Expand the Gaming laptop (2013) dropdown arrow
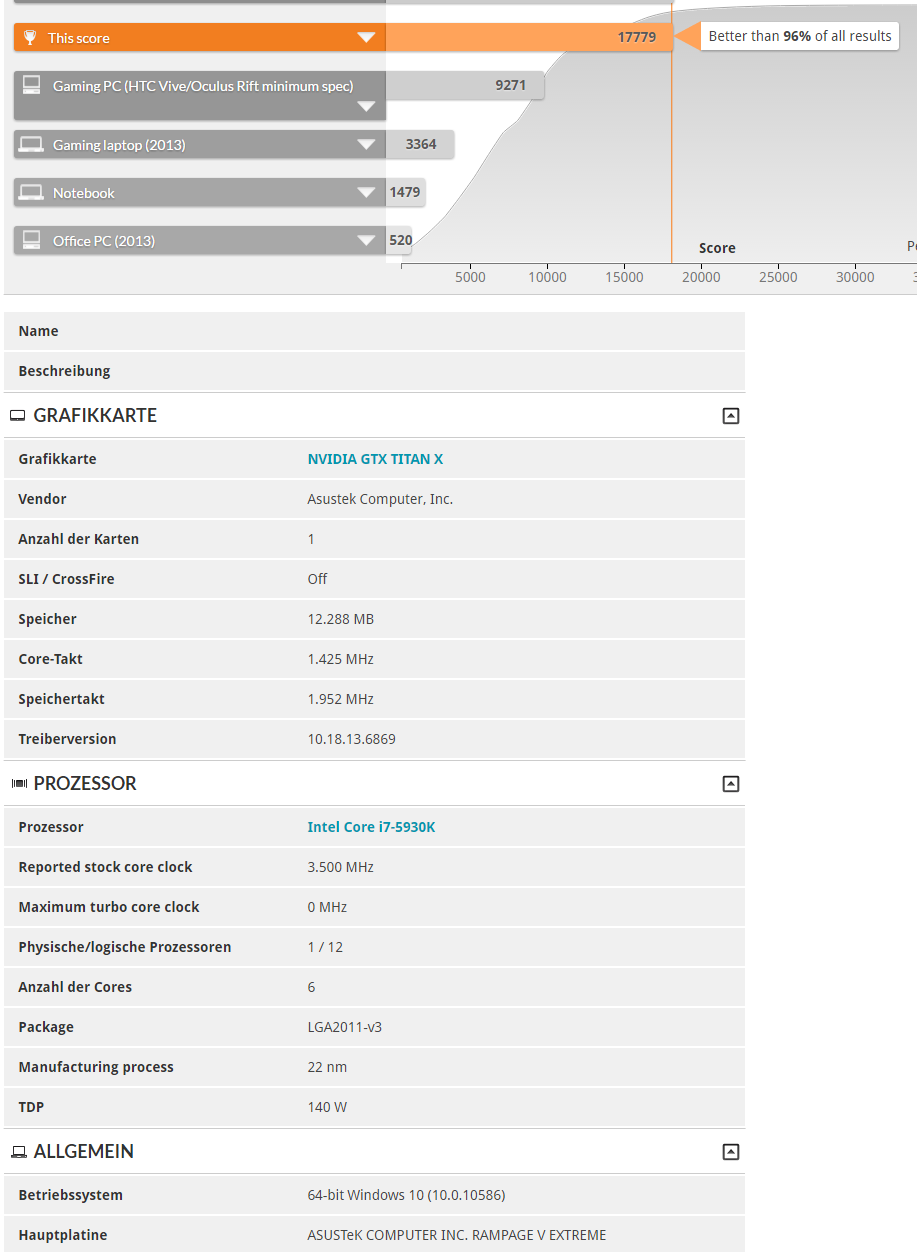Screen dimensions: 917x1252 (x=366, y=145)
